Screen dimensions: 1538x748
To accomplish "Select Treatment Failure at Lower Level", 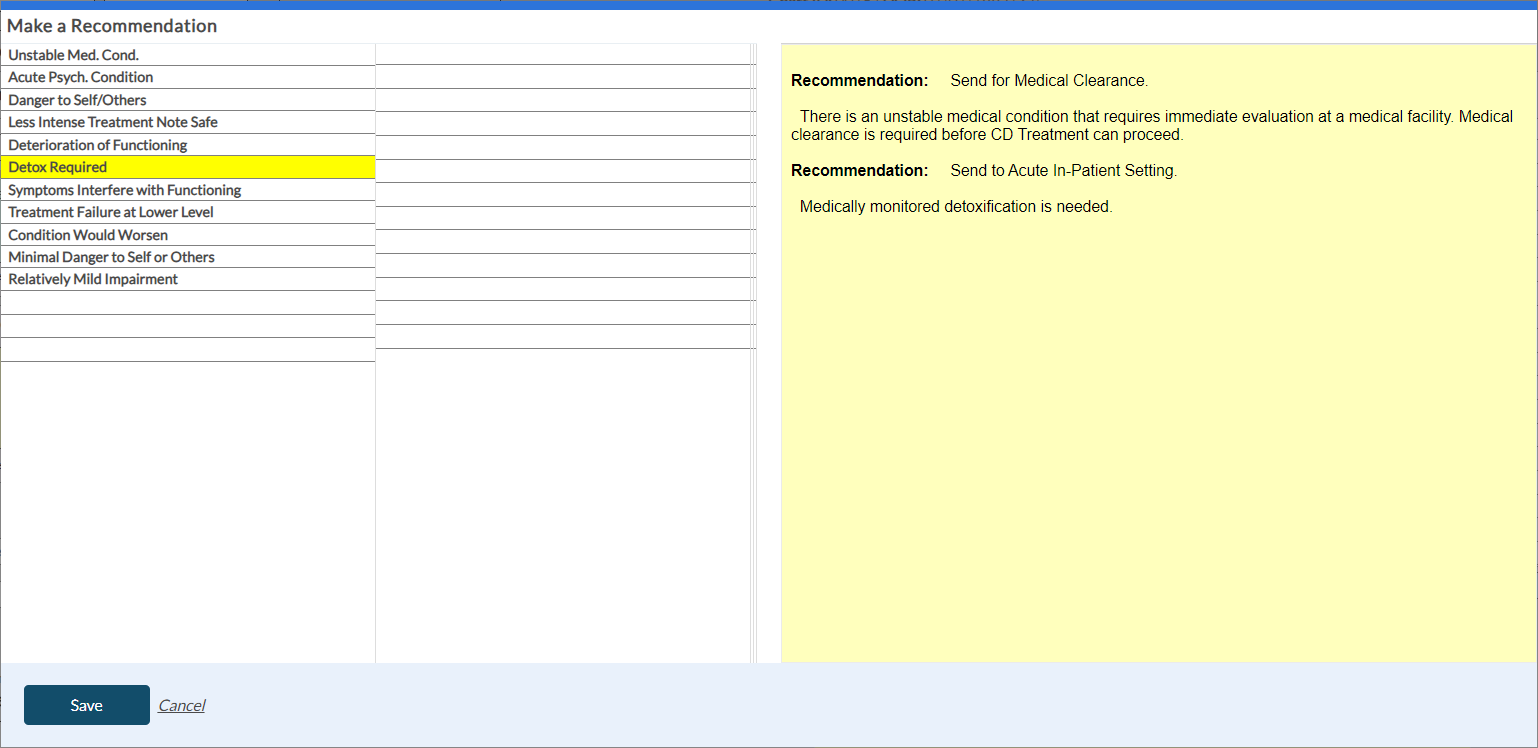I will 110,212.
